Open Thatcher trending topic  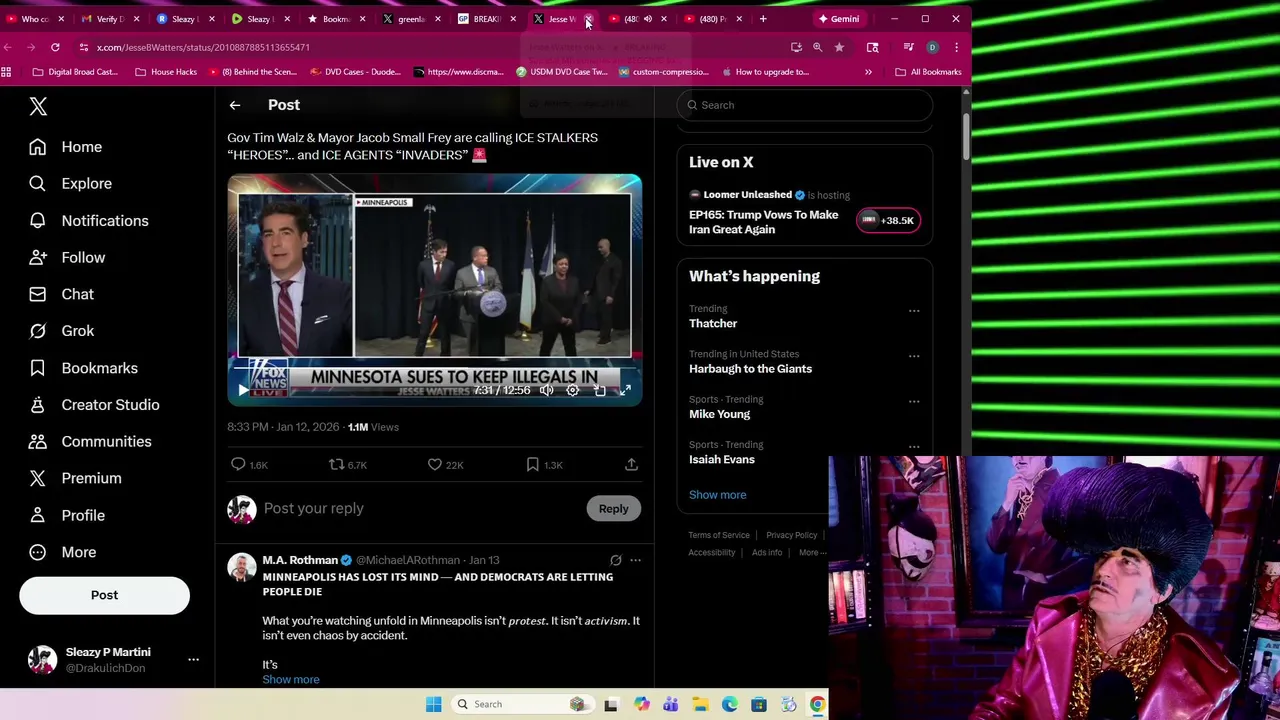(713, 324)
